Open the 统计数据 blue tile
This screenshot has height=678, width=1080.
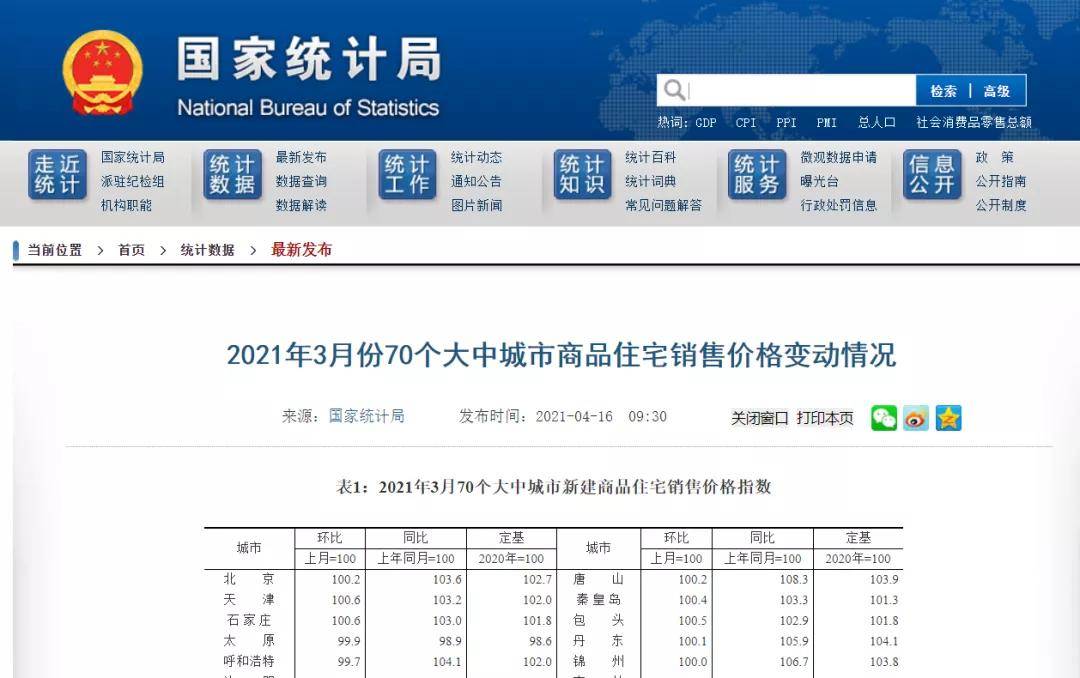point(232,174)
